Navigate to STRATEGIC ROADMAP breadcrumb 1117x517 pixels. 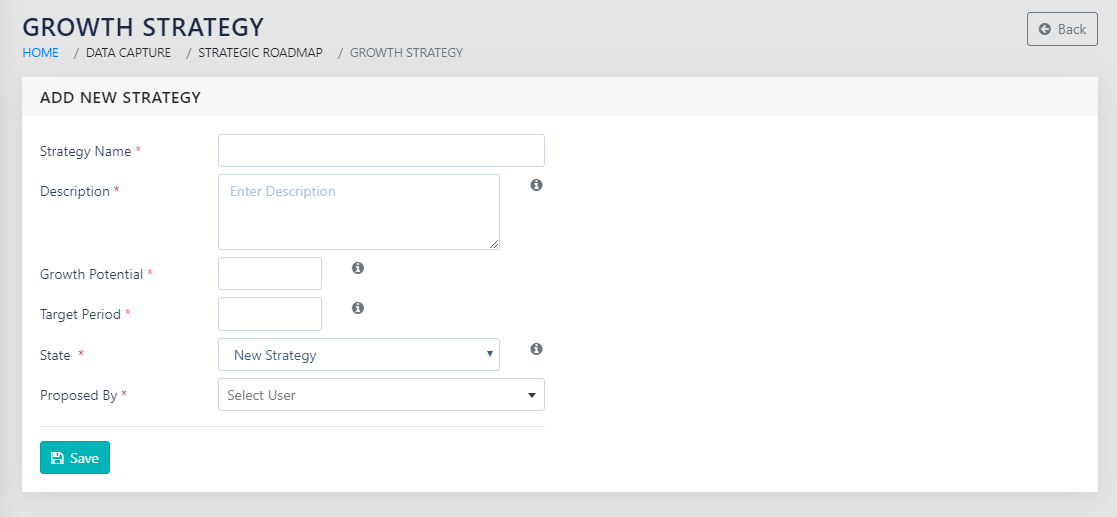click(x=260, y=52)
